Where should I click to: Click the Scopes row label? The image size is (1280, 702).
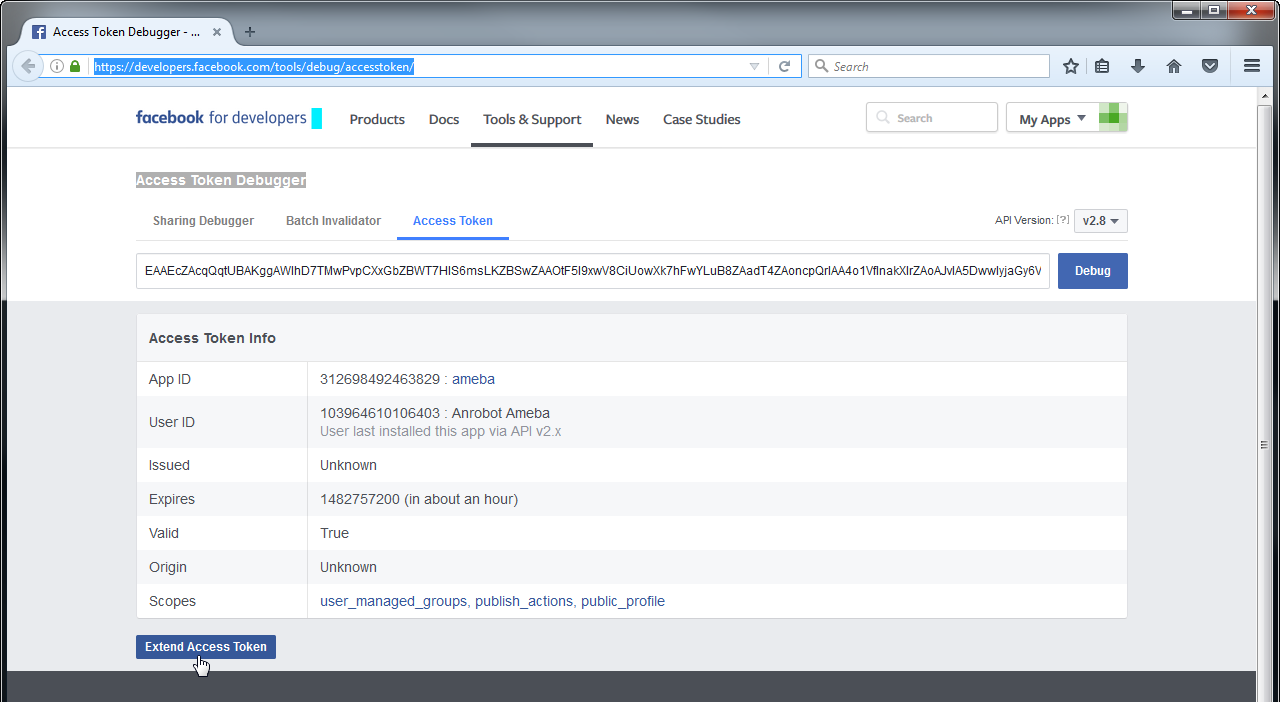(x=172, y=601)
